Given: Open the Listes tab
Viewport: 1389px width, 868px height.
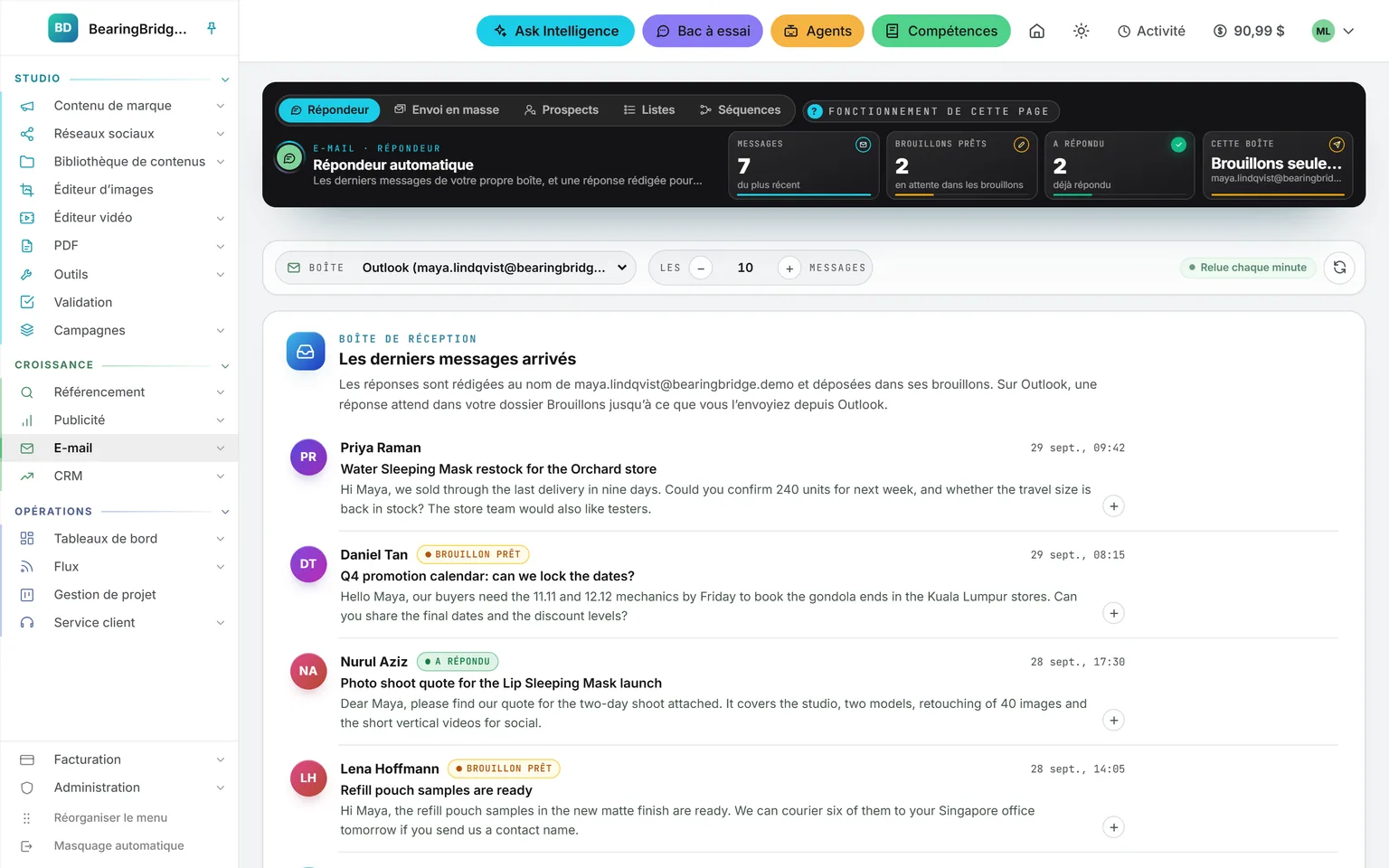Looking at the screenshot, I should pyautogui.click(x=649, y=110).
